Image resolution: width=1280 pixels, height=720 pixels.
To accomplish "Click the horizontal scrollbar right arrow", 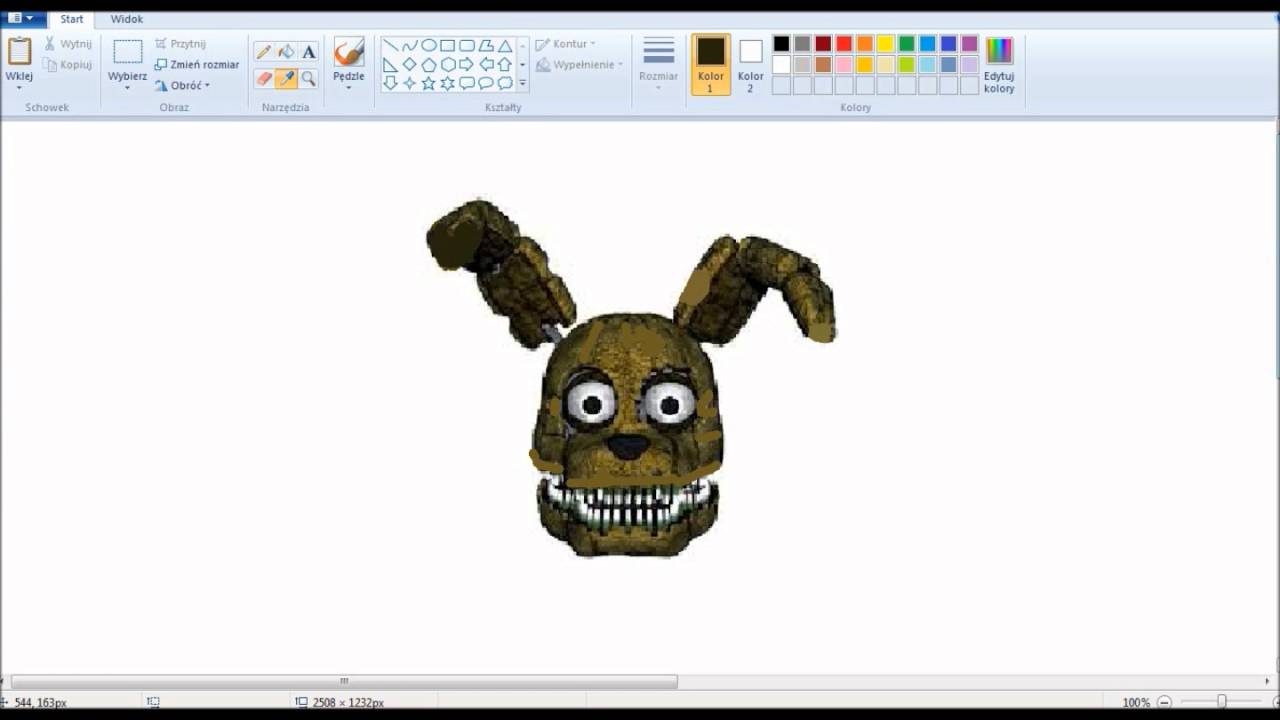I will 1267,681.
